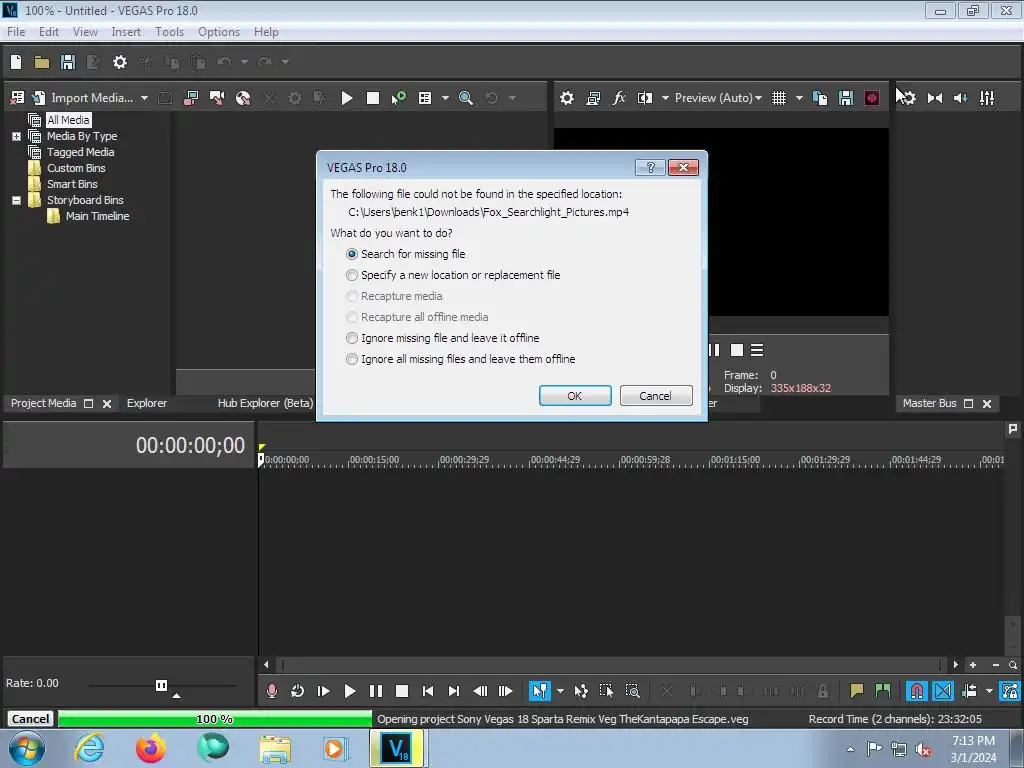Expand the Media By Type tree node
Screen dimensions: 1024x768
(16, 136)
